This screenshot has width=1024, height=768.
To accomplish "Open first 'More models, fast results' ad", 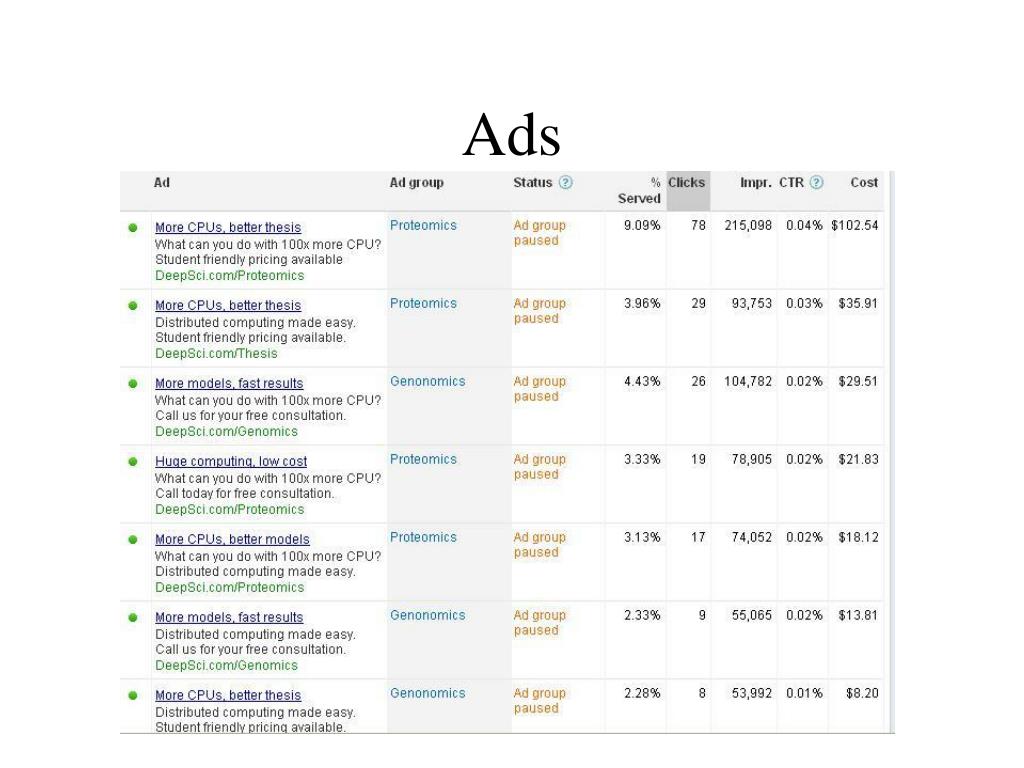I will pyautogui.click(x=229, y=384).
